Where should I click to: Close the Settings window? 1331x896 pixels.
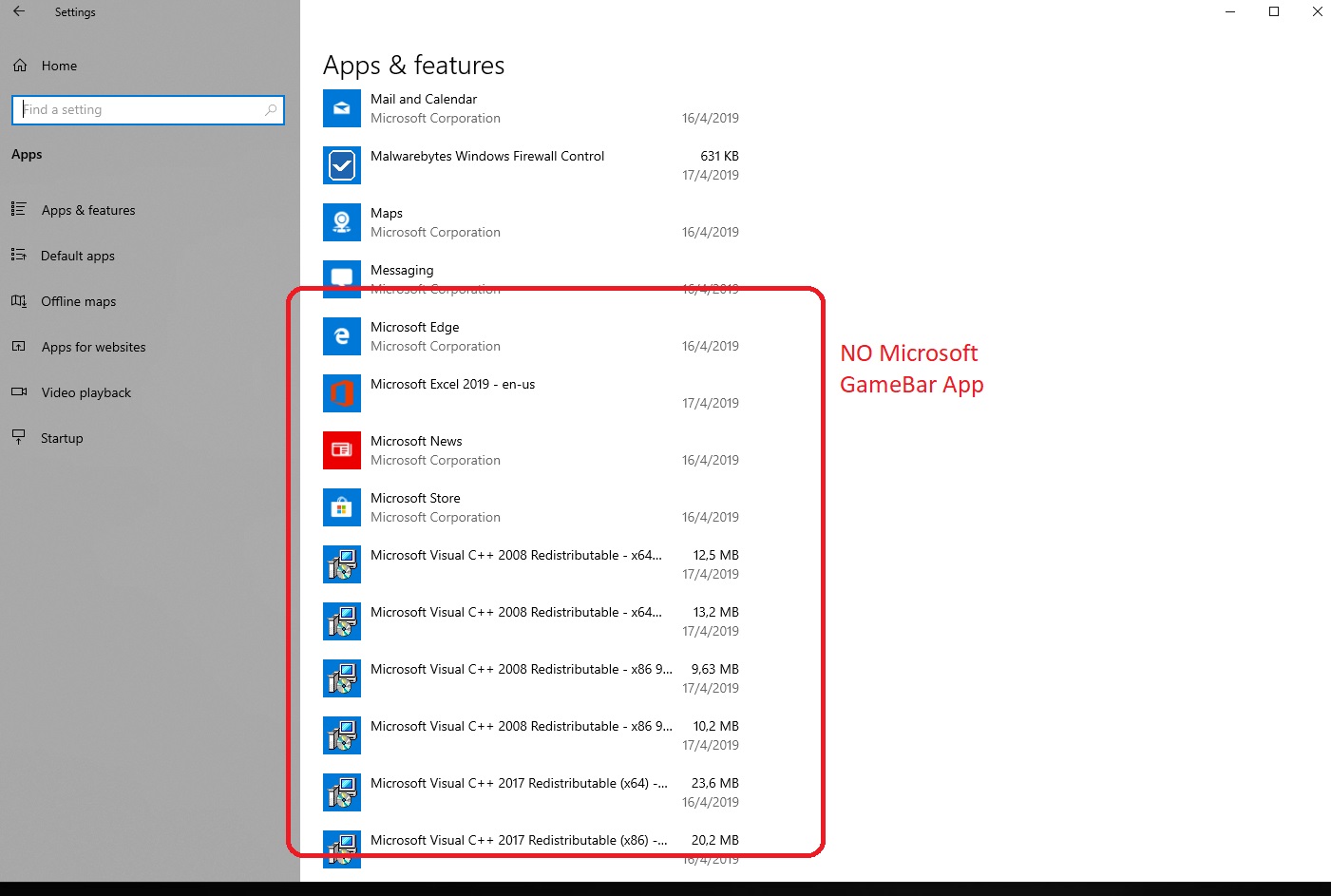(1317, 11)
